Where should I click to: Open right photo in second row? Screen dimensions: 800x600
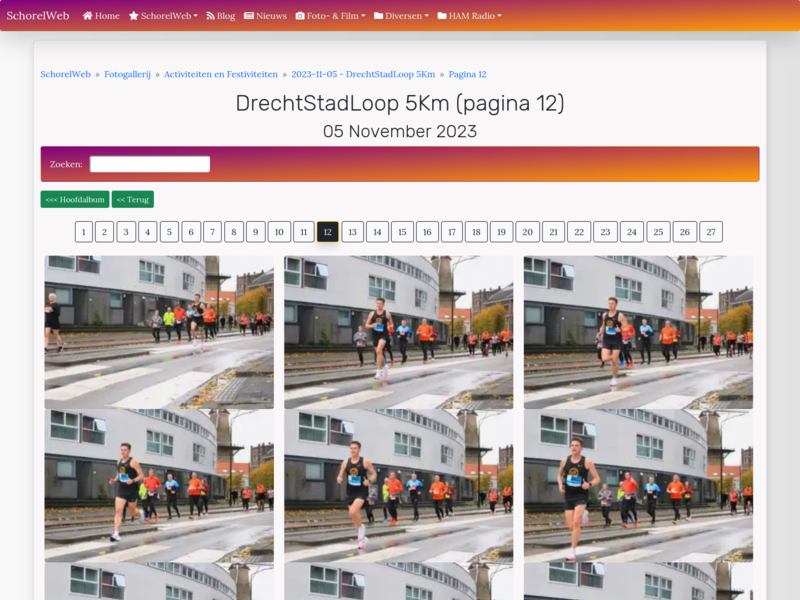point(638,486)
